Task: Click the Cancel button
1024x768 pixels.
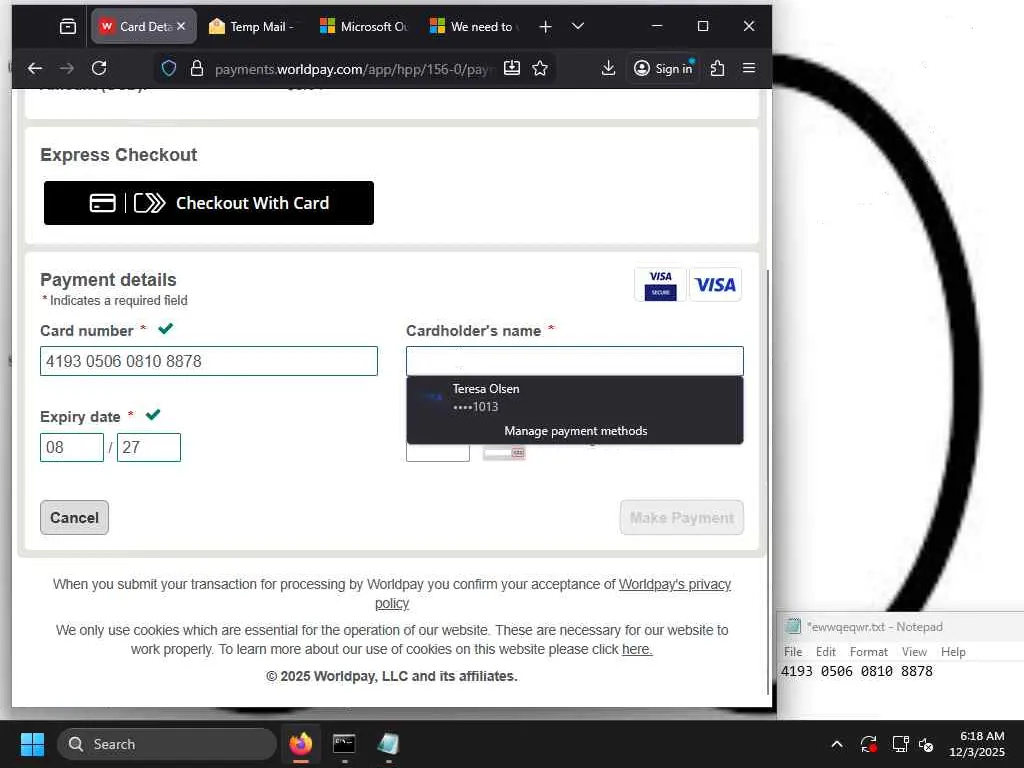Action: [x=74, y=517]
